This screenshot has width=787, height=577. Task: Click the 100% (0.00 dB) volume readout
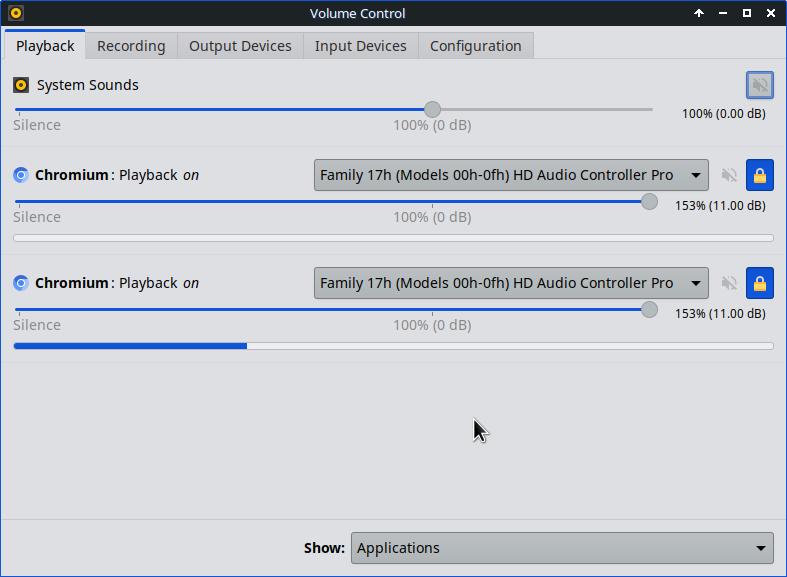click(724, 114)
